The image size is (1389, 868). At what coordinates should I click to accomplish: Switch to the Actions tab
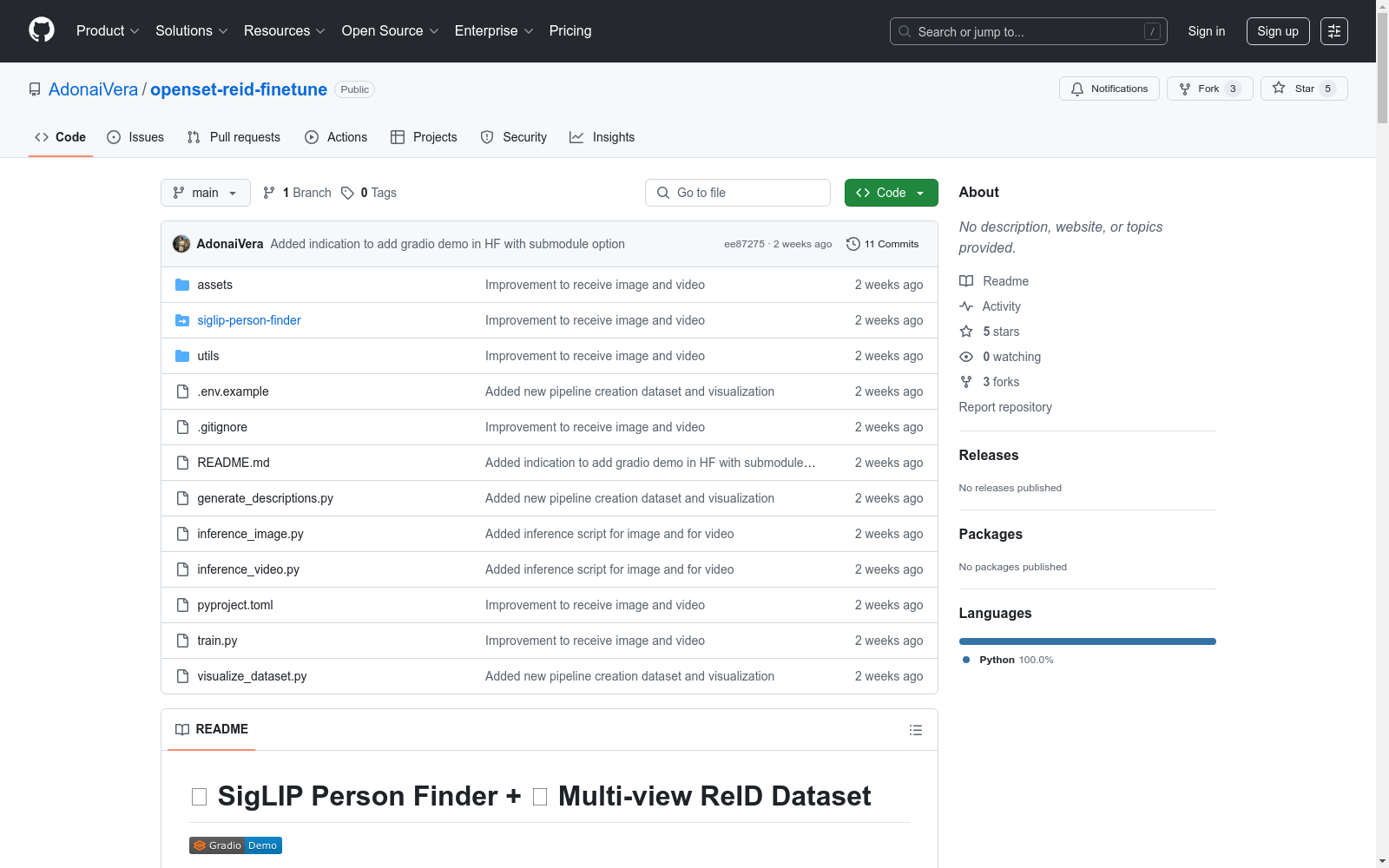[x=336, y=137]
